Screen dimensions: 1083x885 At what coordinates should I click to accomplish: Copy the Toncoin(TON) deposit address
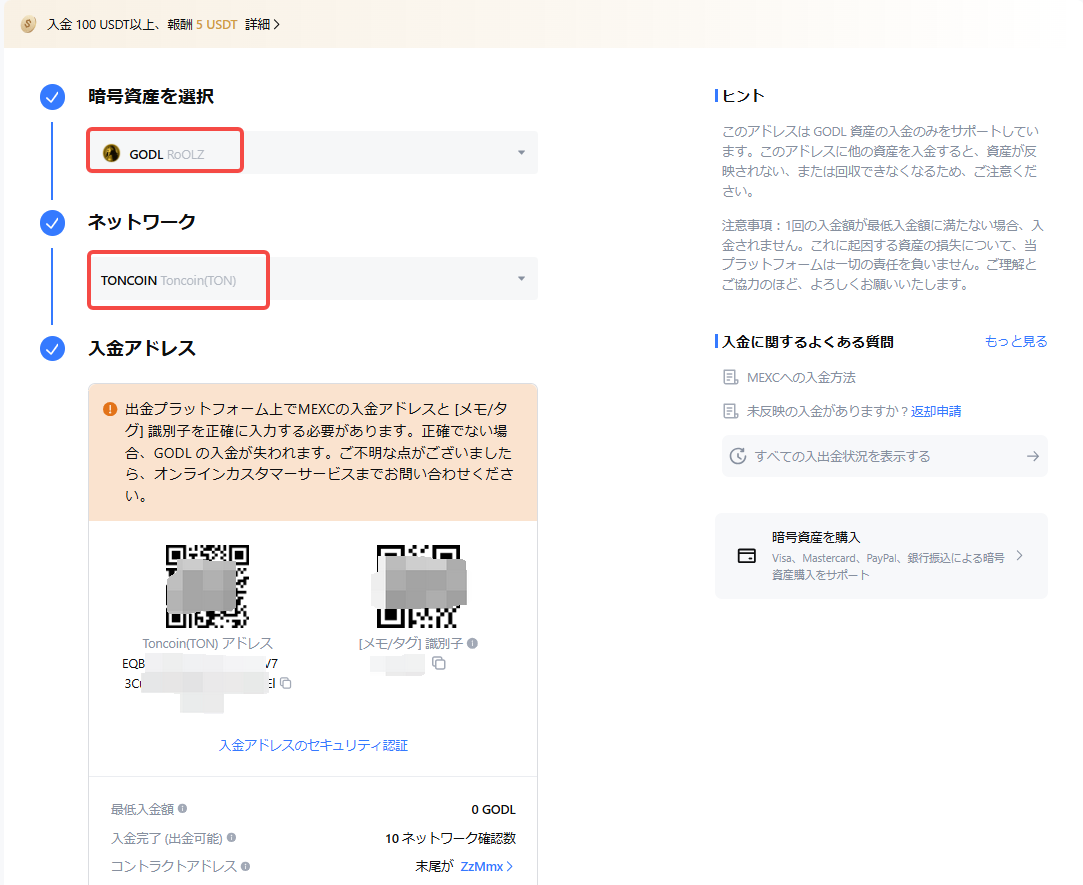coord(286,684)
